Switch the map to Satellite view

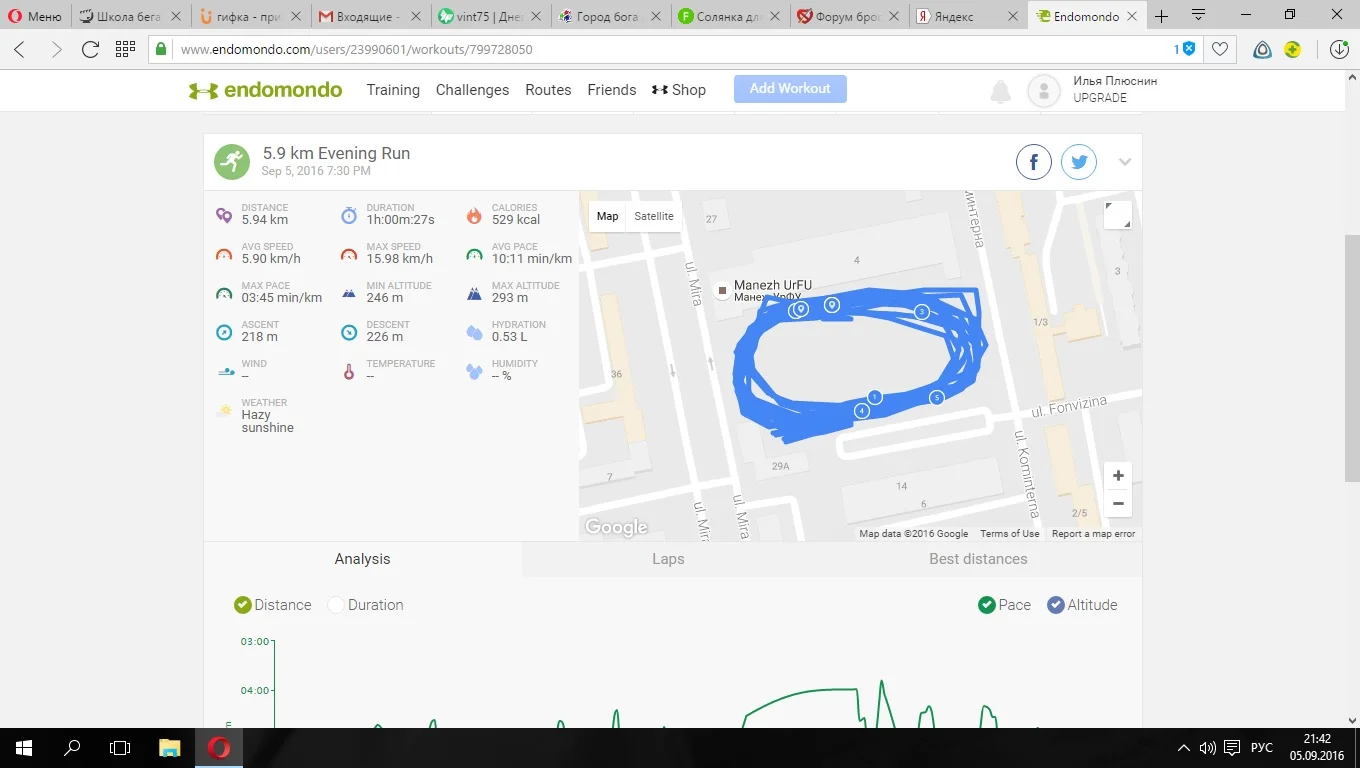(654, 216)
